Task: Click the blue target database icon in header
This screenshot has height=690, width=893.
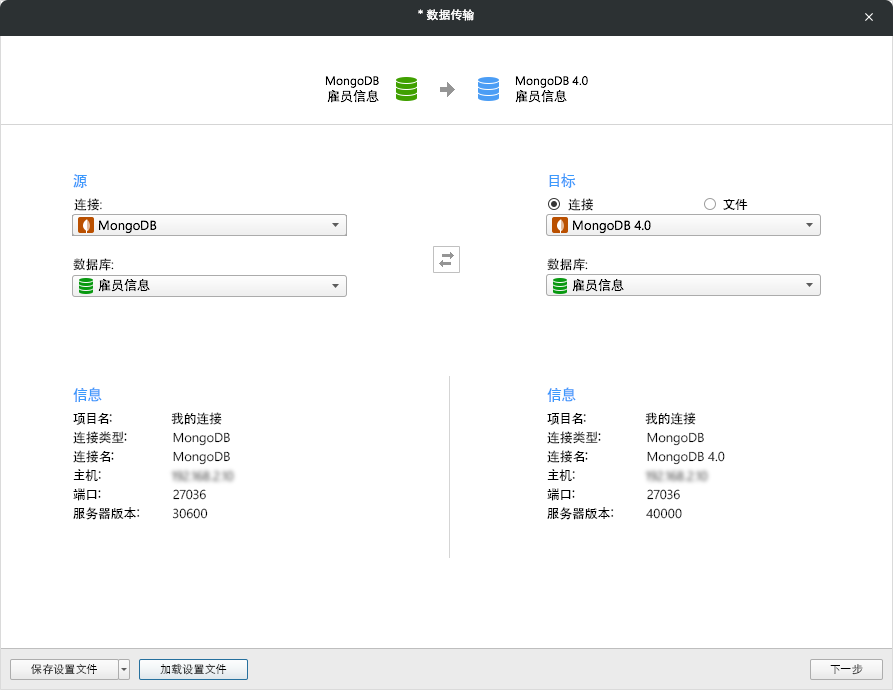Action: click(x=488, y=89)
